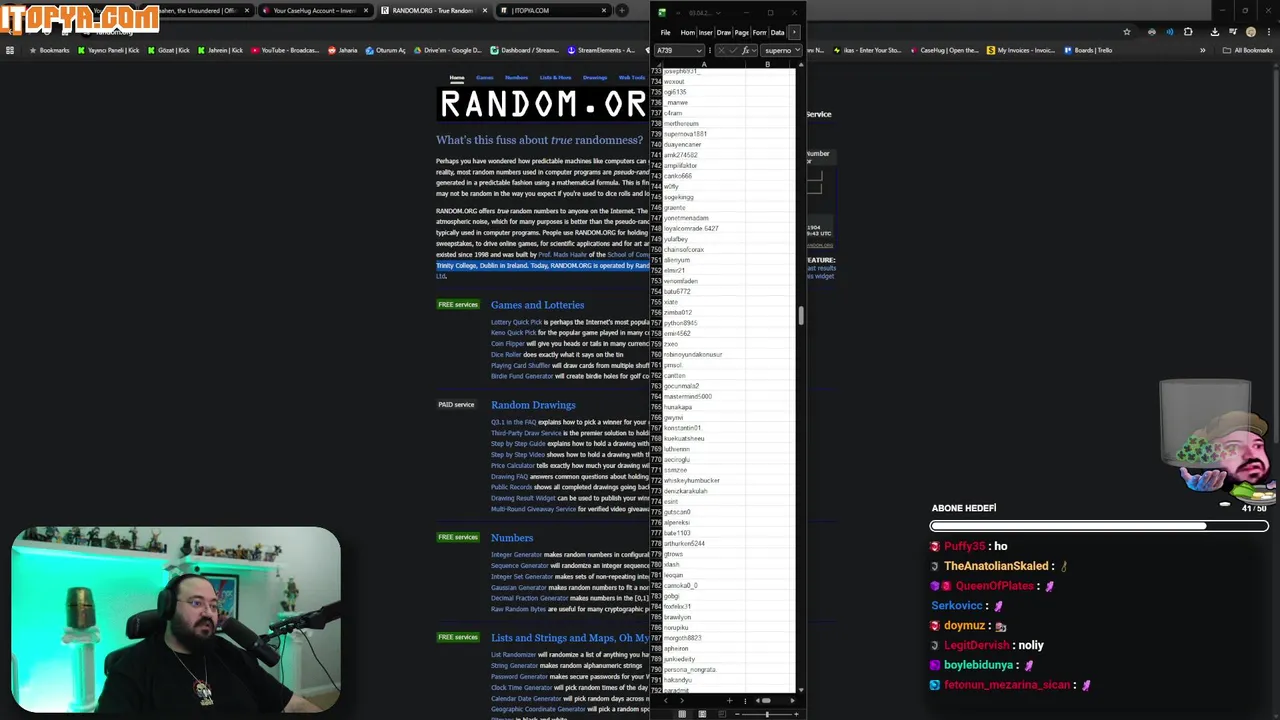Screen dimensions: 1280x720
Task: Click the Excel zoom slider
Action: (767, 713)
